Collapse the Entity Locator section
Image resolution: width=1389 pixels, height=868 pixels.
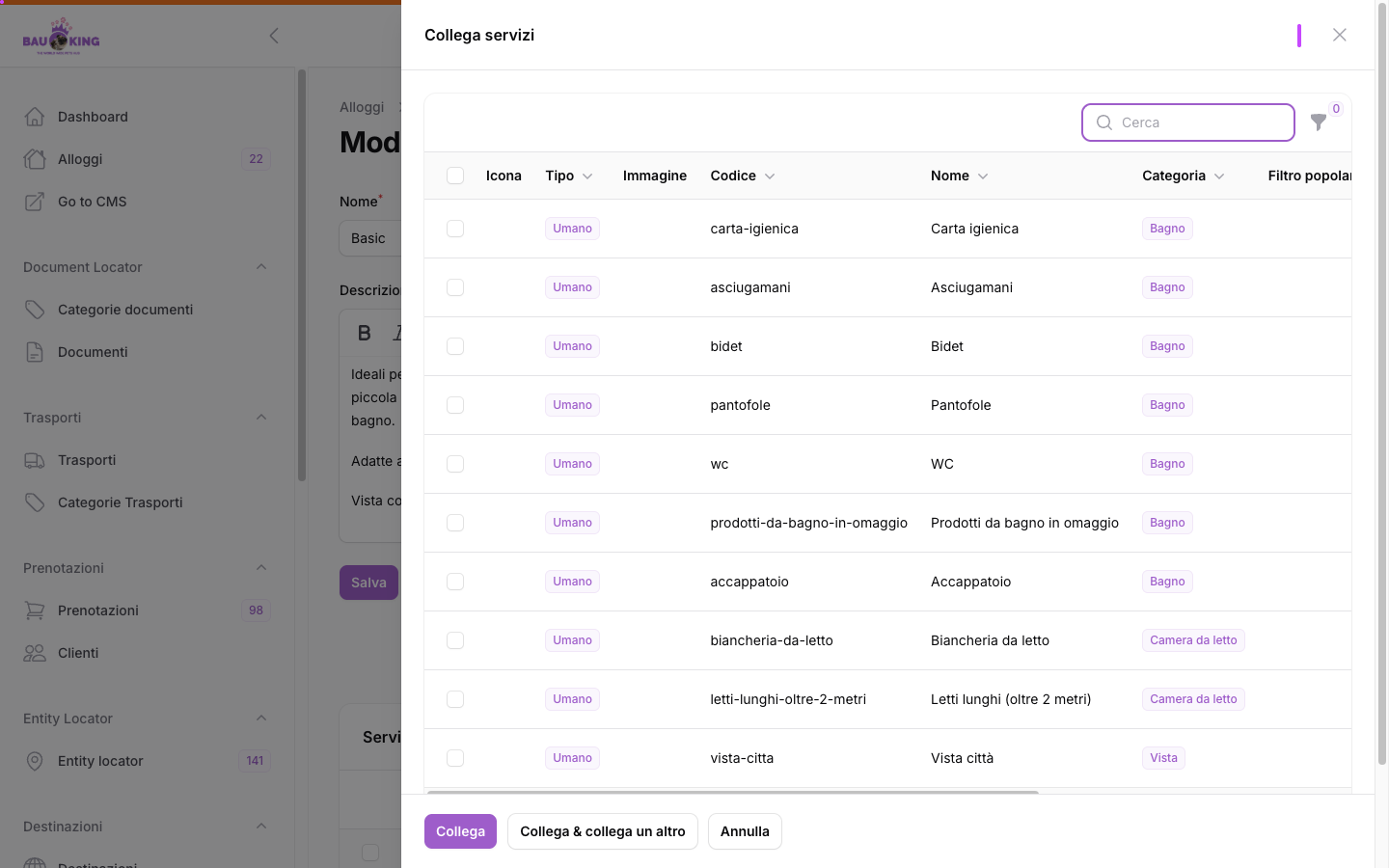click(261, 719)
